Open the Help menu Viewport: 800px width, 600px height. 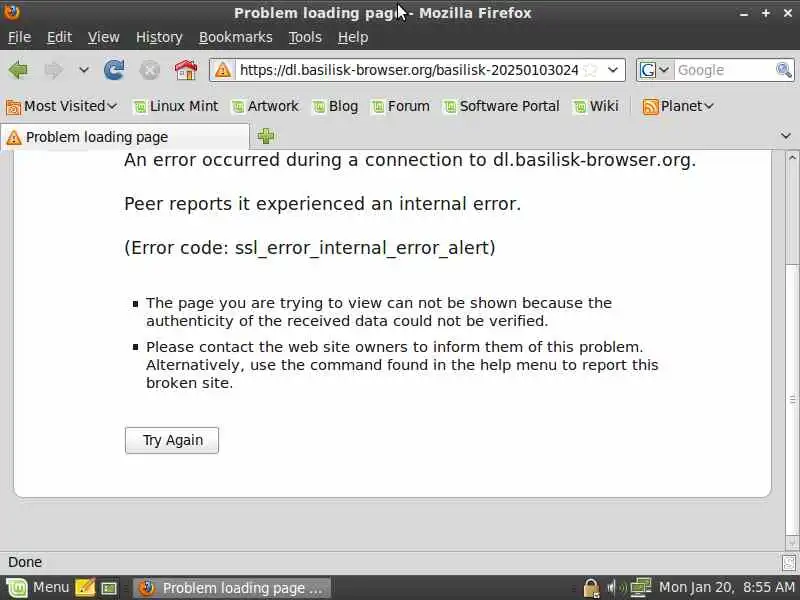pos(353,37)
